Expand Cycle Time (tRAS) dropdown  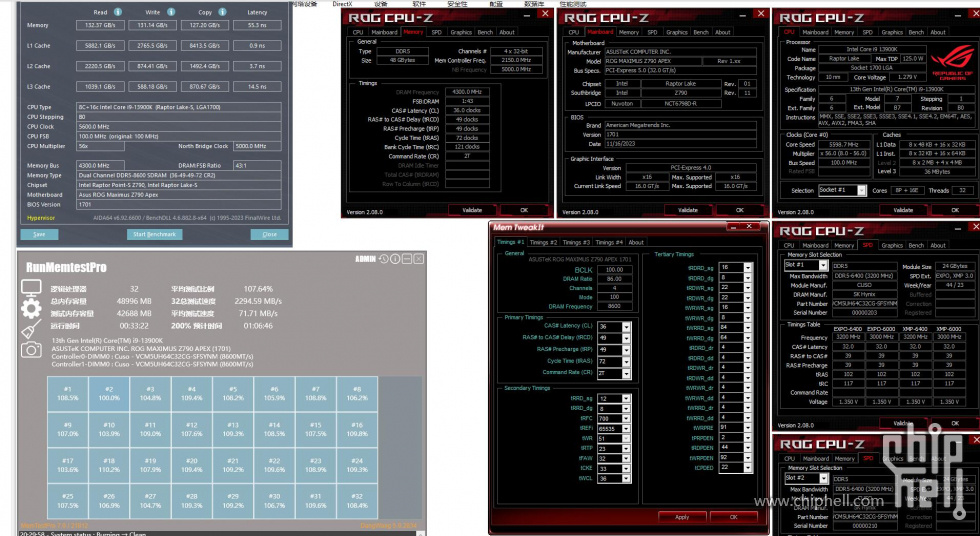(x=626, y=362)
